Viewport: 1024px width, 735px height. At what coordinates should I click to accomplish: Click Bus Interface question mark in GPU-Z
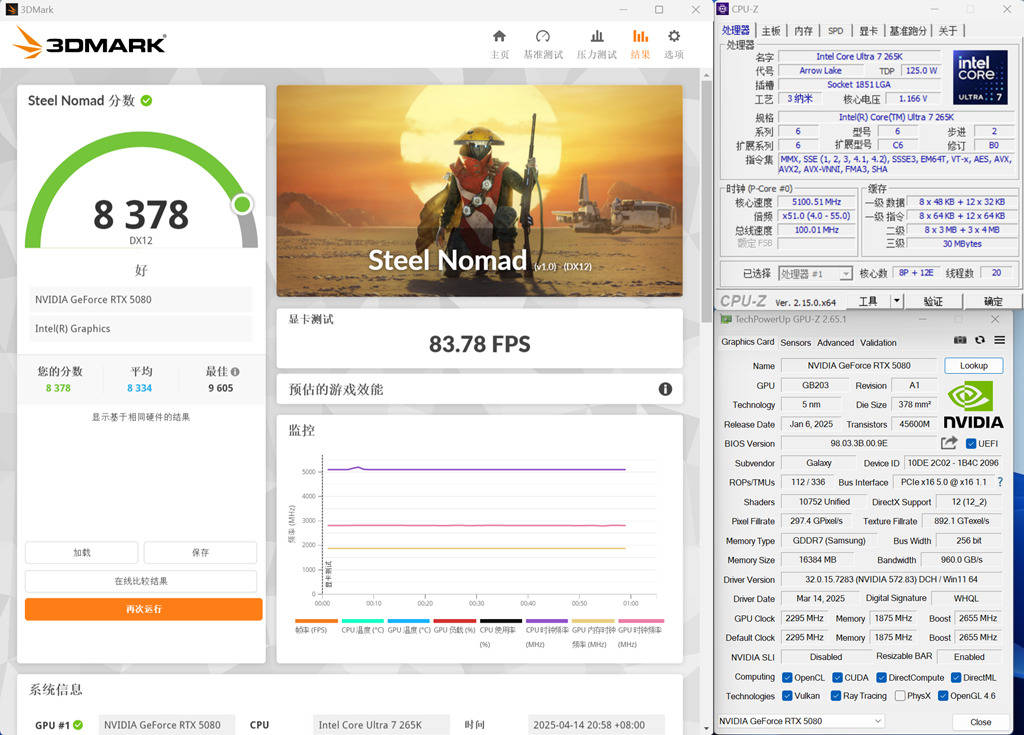click(1000, 482)
